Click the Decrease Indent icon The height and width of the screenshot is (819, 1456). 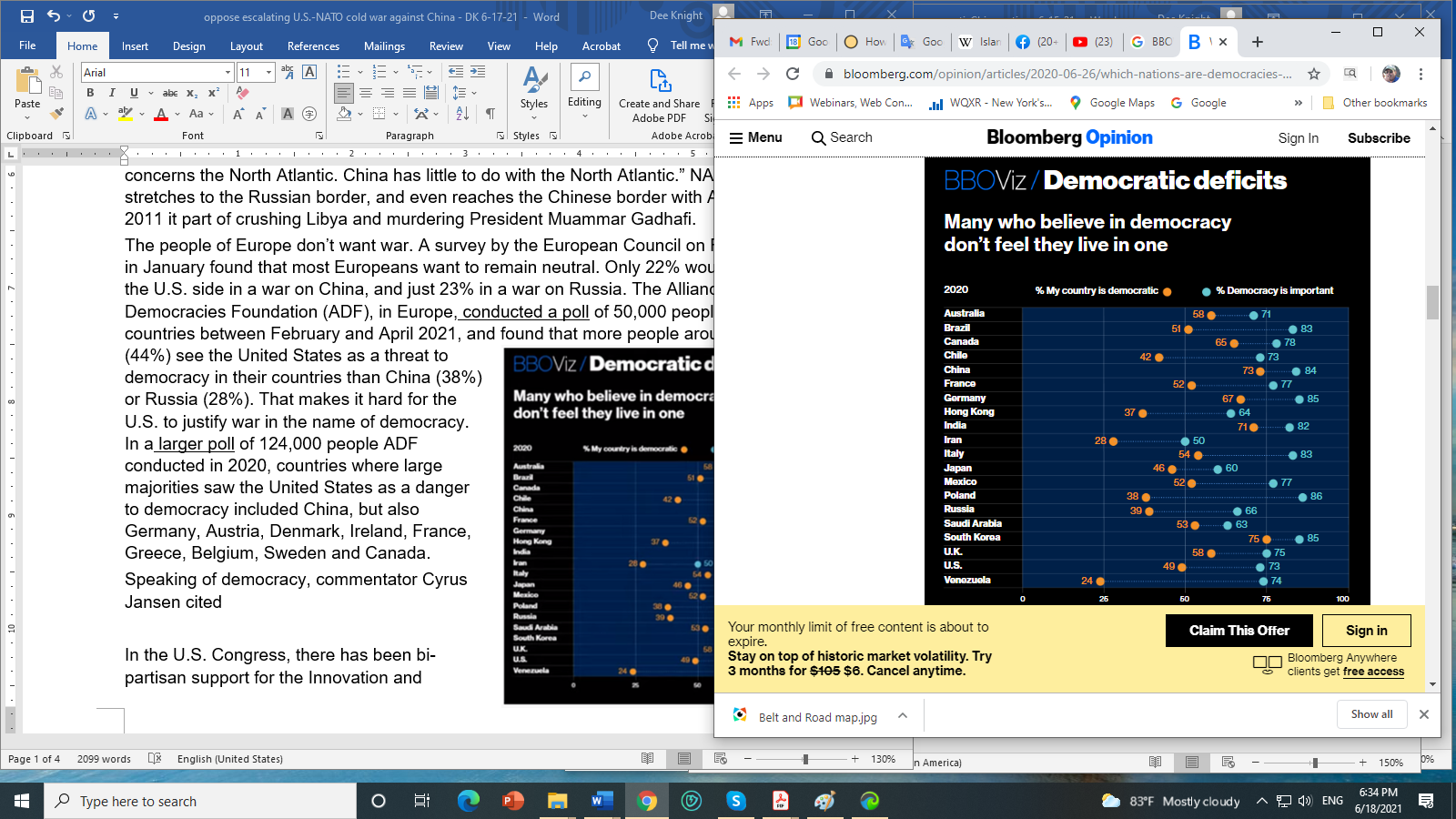(x=456, y=72)
